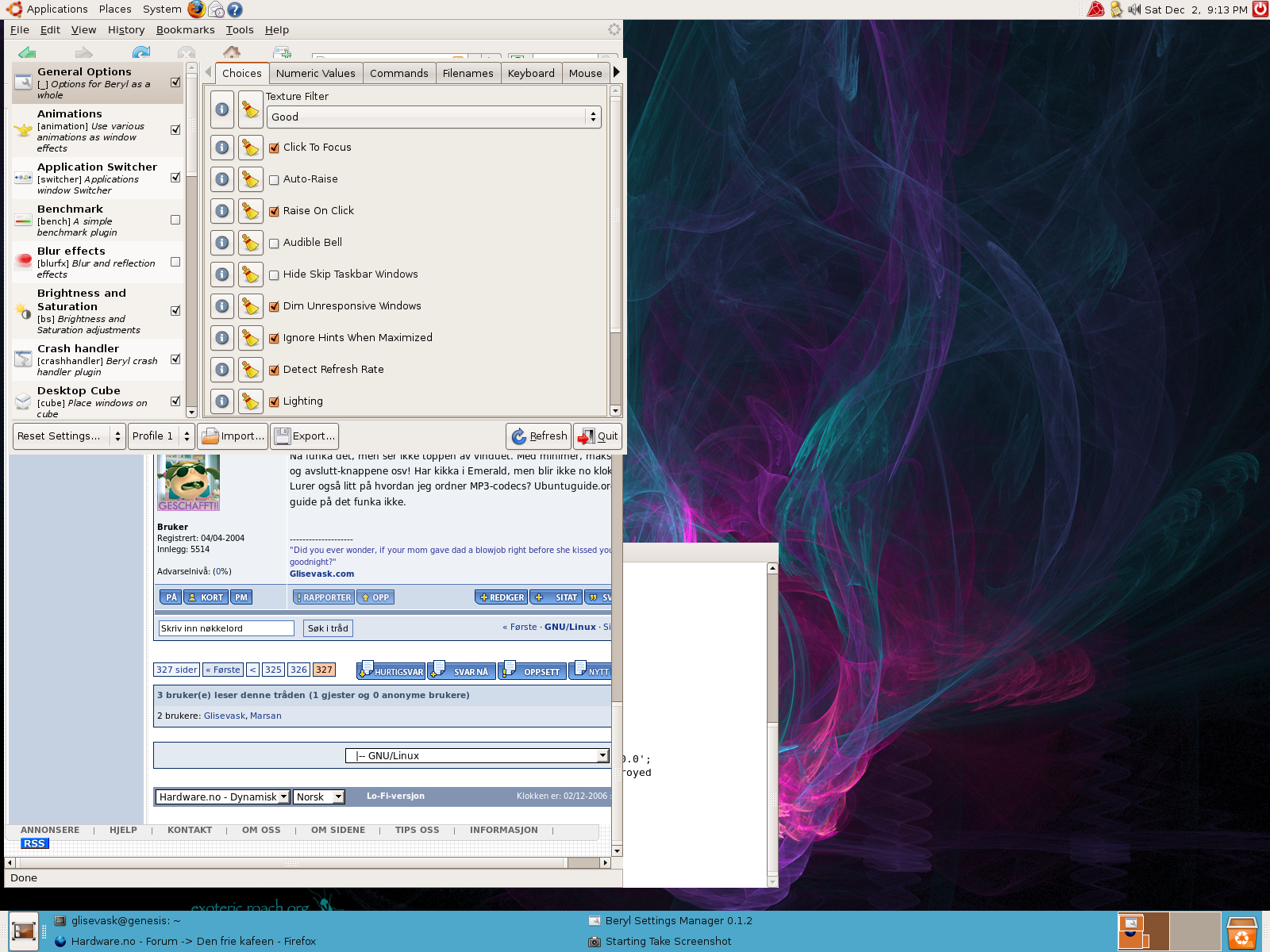This screenshot has height=952, width=1270.
Task: Click Firefox Back arrow toolbar icon
Action: click(27, 52)
